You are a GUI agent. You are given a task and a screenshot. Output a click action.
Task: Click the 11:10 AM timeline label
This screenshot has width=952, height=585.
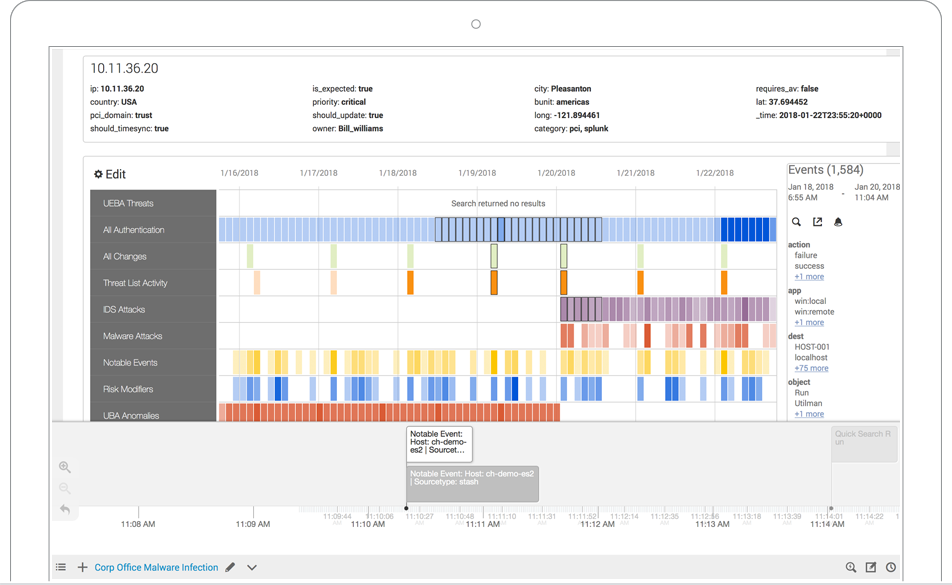(368, 524)
